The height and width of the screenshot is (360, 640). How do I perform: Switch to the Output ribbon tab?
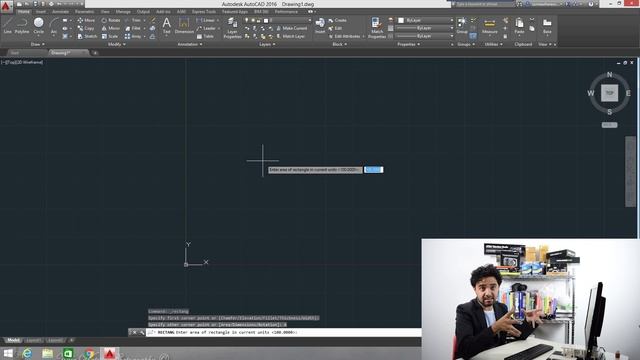[143, 12]
